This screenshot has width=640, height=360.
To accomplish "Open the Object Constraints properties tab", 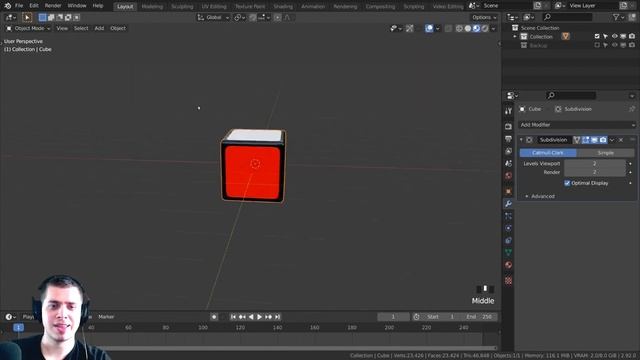I will pyautogui.click(x=508, y=240).
